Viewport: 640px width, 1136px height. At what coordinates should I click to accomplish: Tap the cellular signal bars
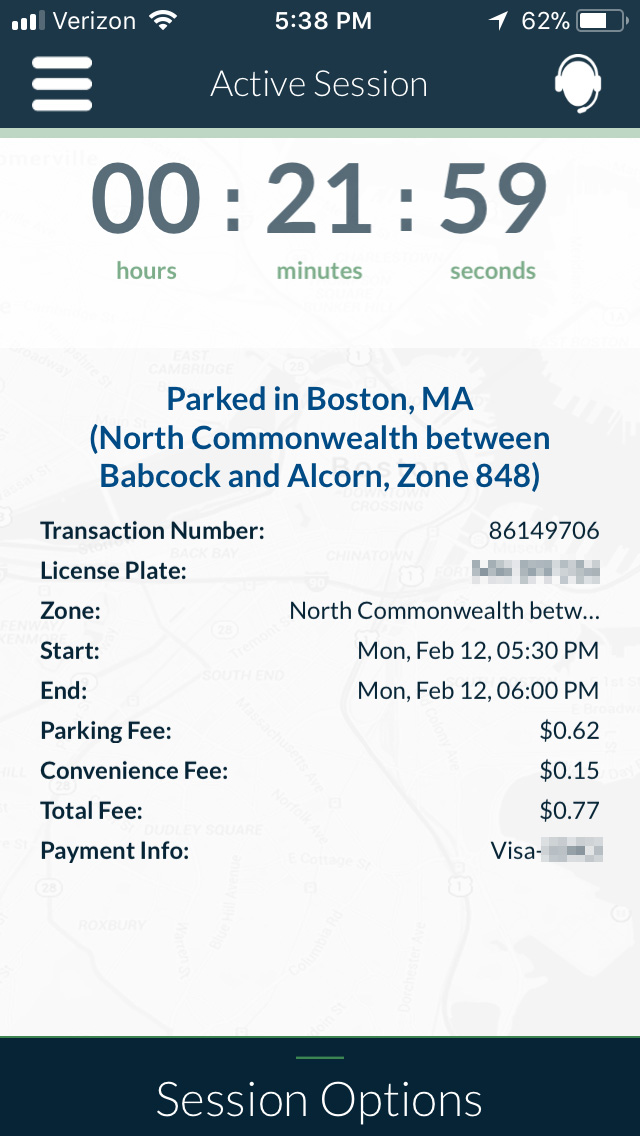point(29,21)
